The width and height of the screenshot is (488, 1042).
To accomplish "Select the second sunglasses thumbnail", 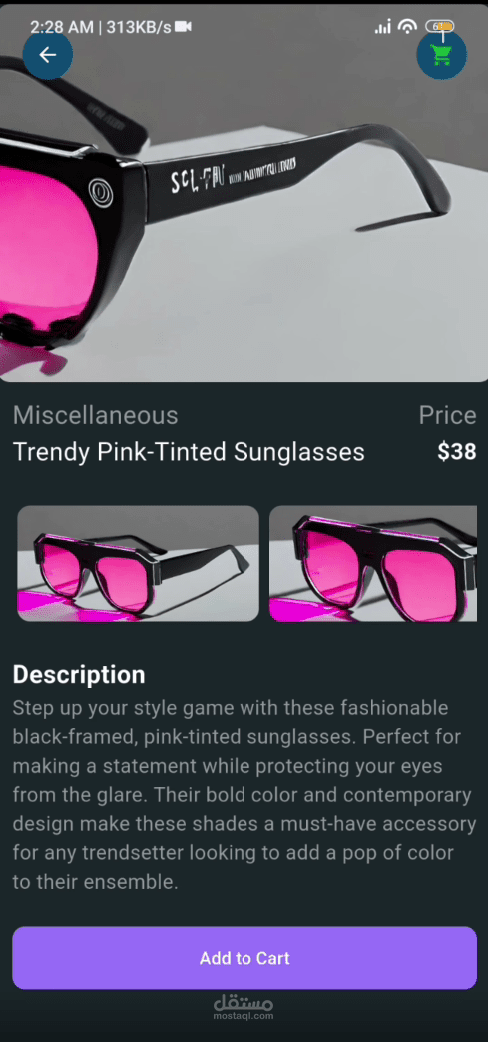I will tap(373, 564).
